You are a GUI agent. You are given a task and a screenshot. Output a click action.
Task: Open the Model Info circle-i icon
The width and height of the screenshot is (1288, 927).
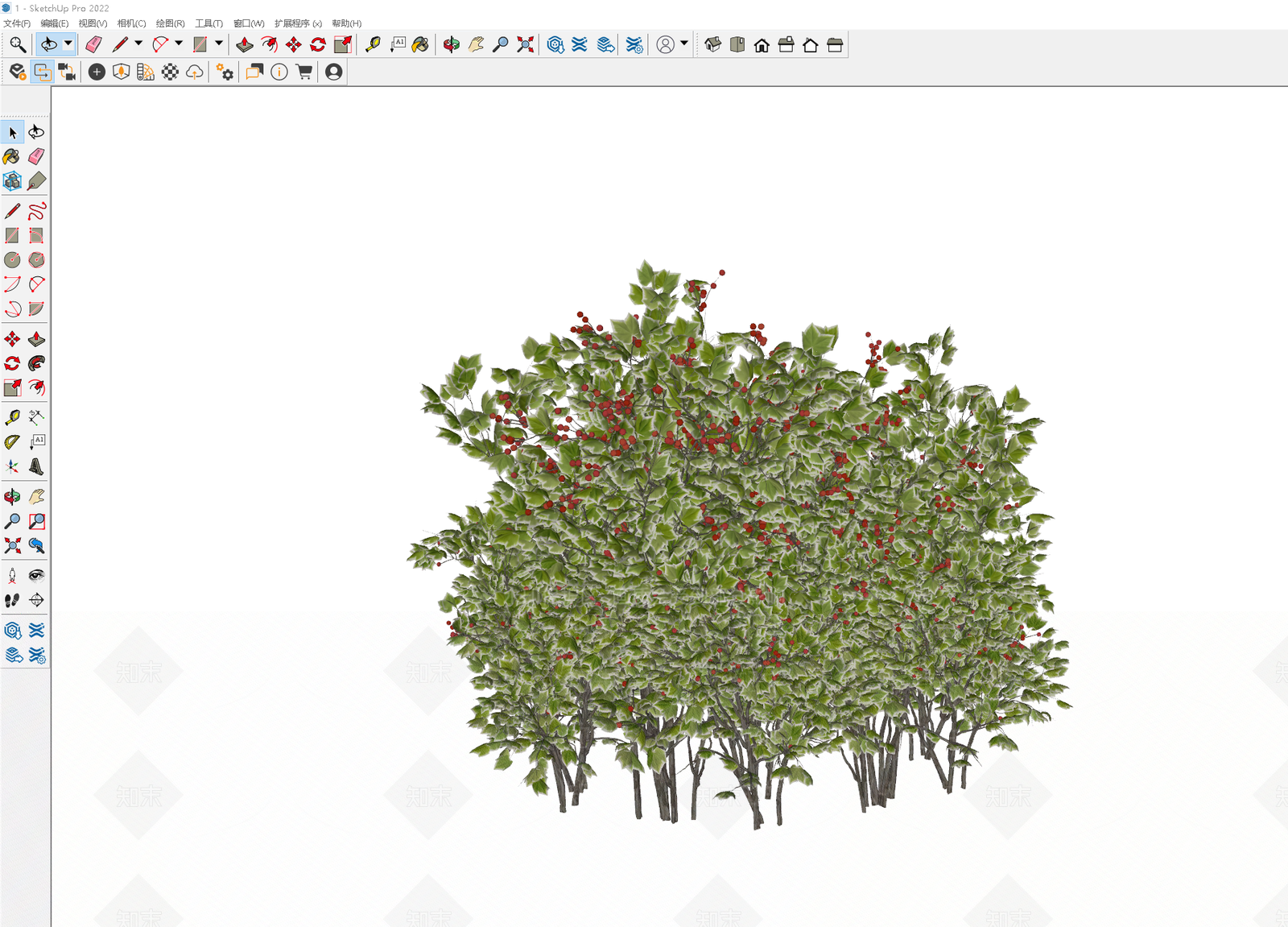[279, 72]
